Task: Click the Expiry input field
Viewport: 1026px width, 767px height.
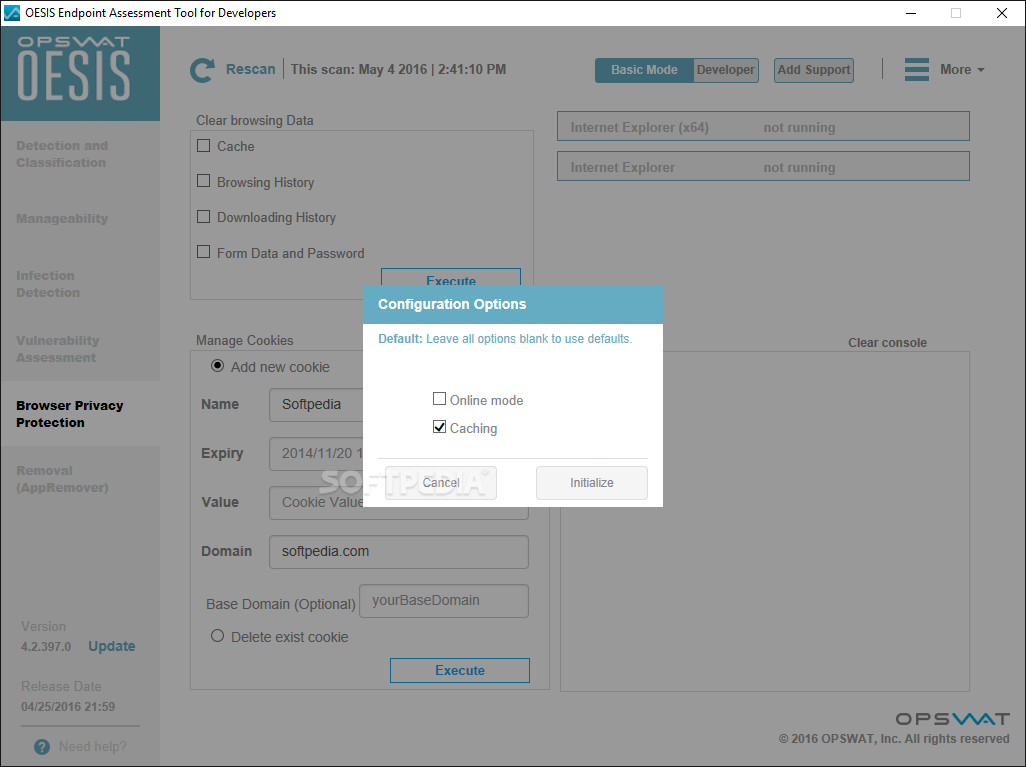Action: coord(316,454)
